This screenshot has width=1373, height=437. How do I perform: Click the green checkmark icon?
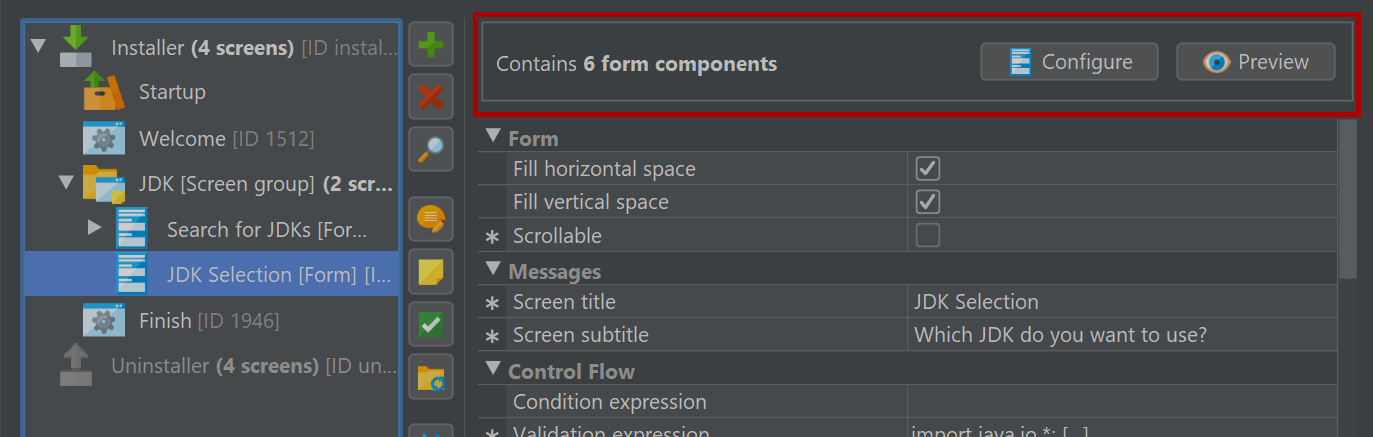point(431,324)
